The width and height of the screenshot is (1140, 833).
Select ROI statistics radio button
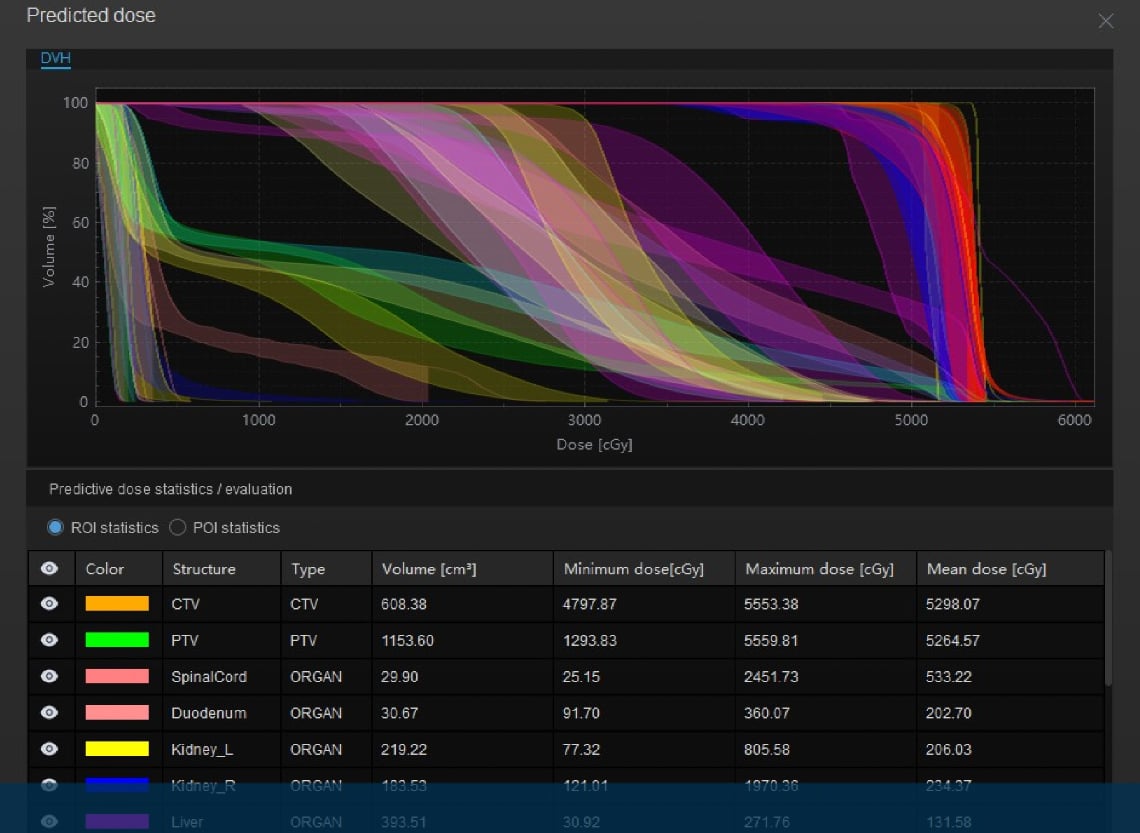pos(55,527)
